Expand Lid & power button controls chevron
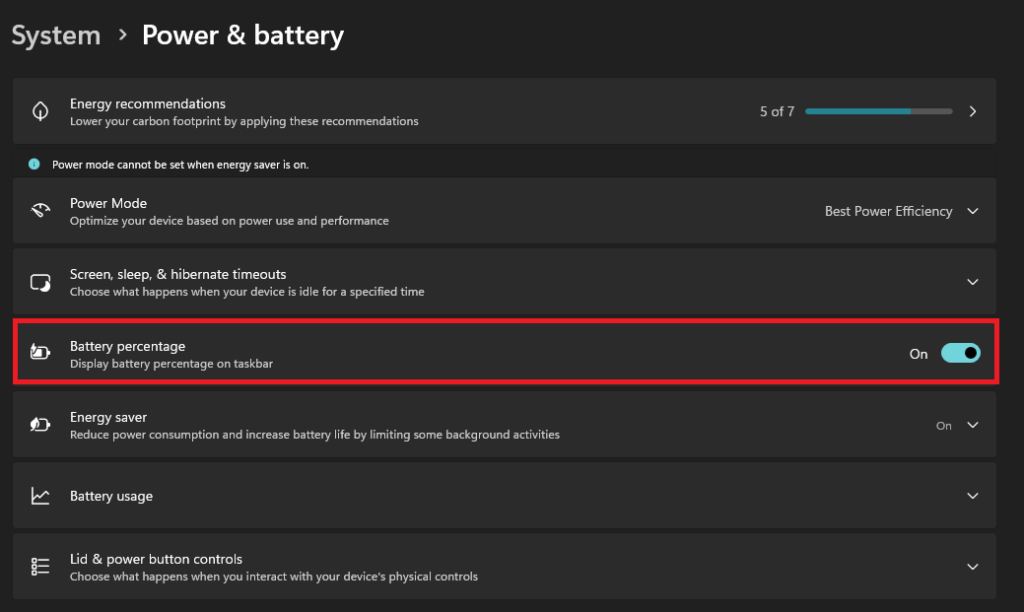The height and width of the screenshot is (612, 1024). [972, 567]
